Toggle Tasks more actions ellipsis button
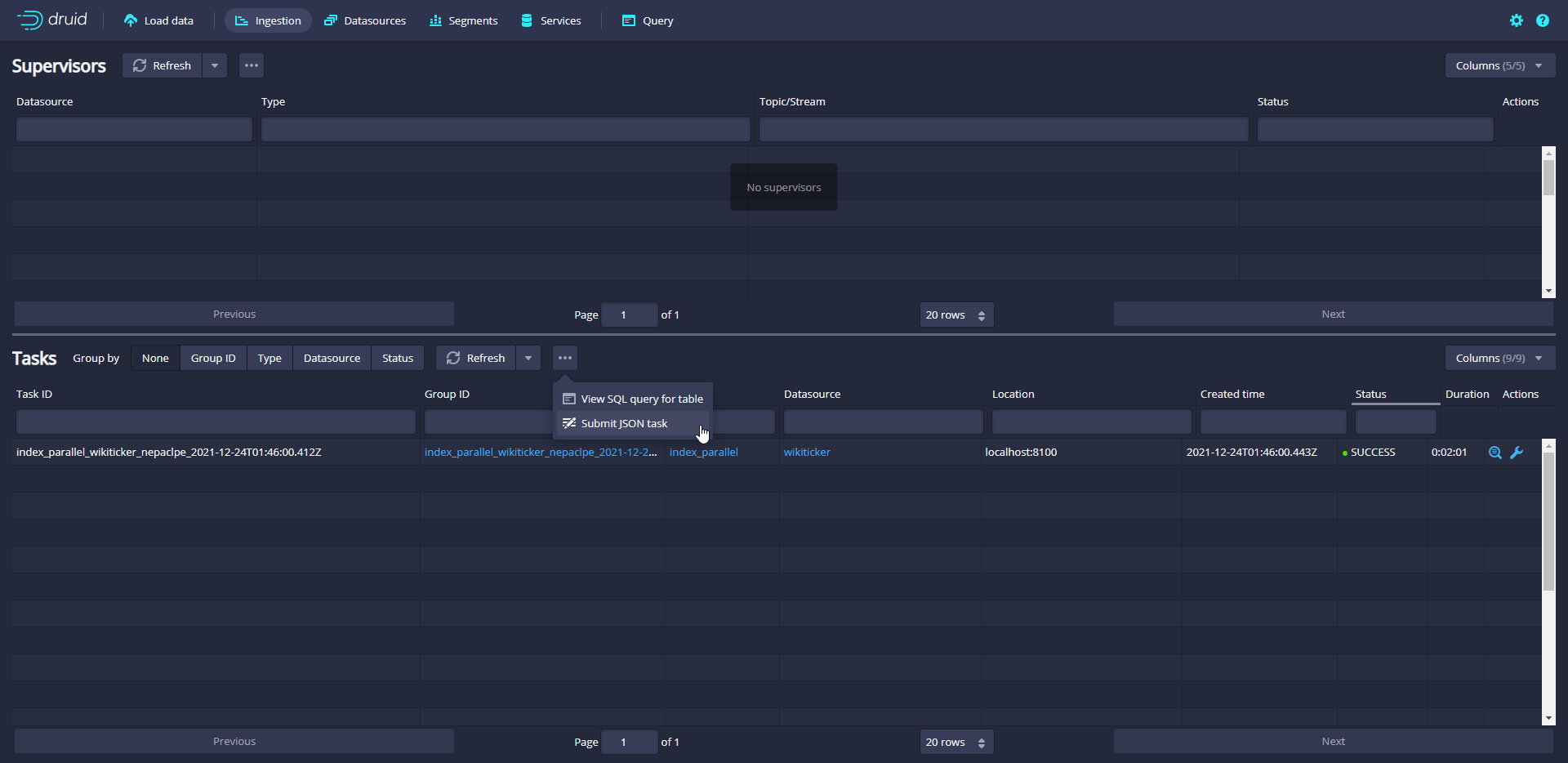Viewport: 1568px width, 763px height. pos(565,358)
